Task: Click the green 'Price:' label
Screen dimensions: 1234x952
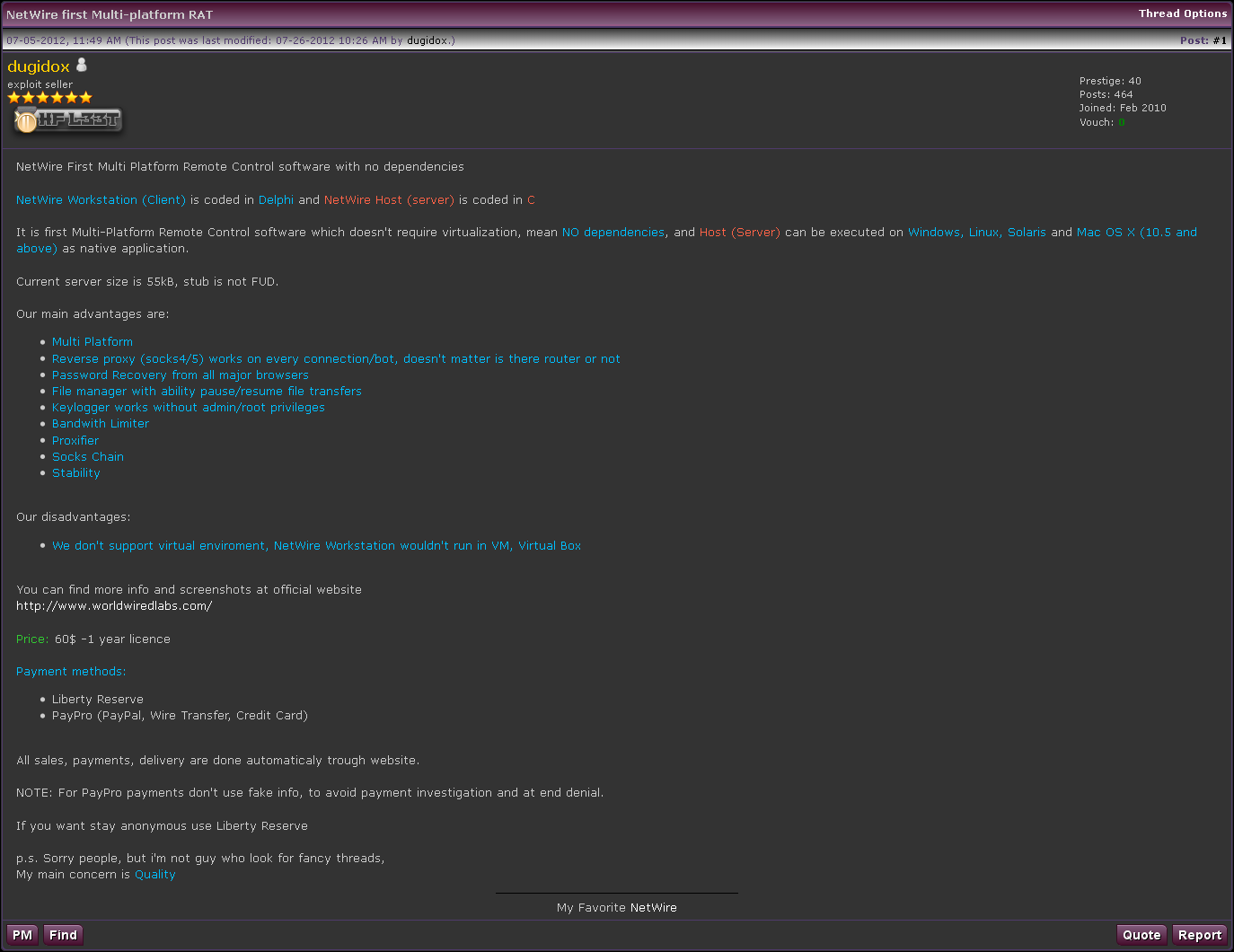Action: pyautogui.click(x=32, y=639)
